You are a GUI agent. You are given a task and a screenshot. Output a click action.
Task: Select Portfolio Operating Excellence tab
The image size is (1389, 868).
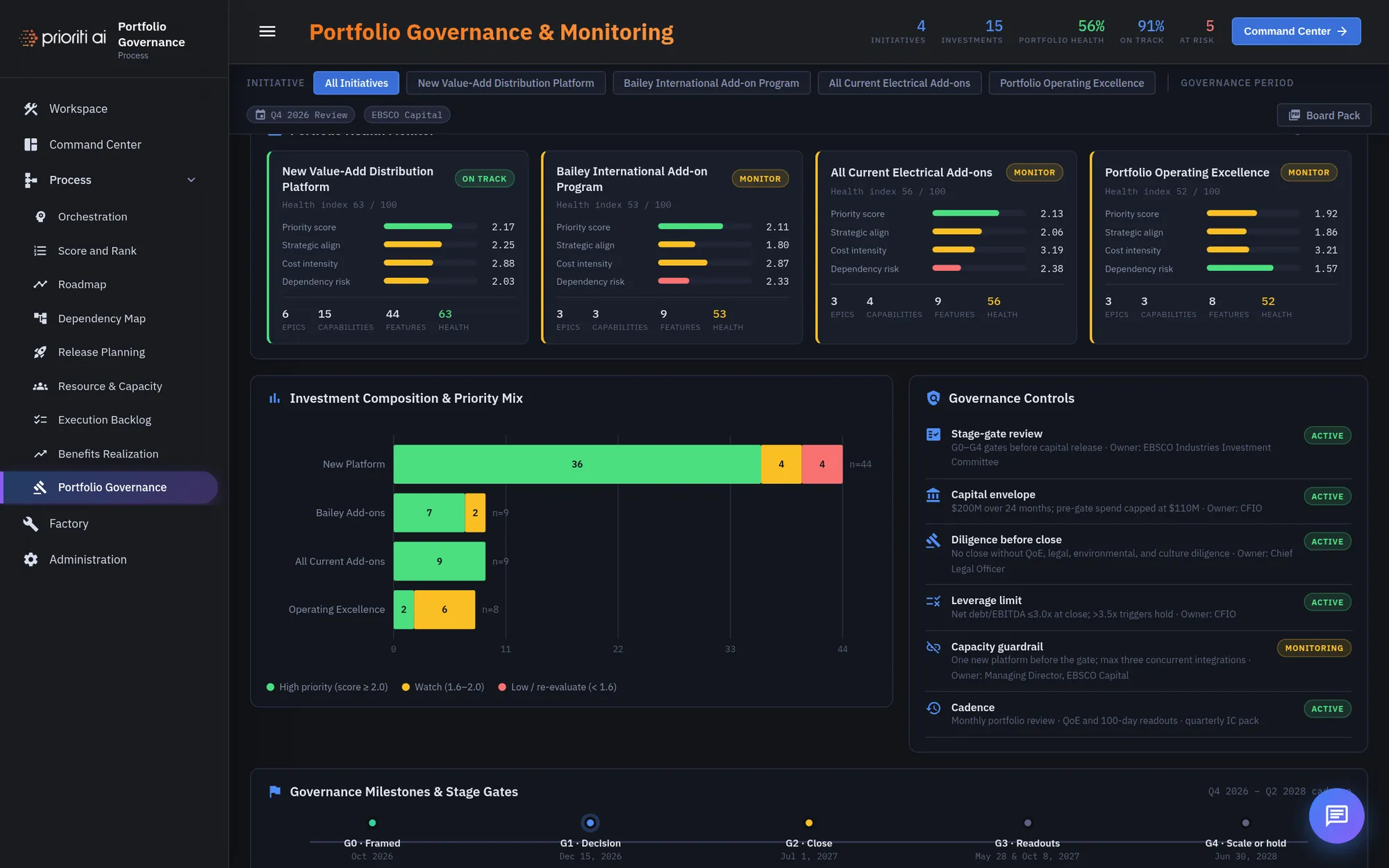tap(1072, 83)
